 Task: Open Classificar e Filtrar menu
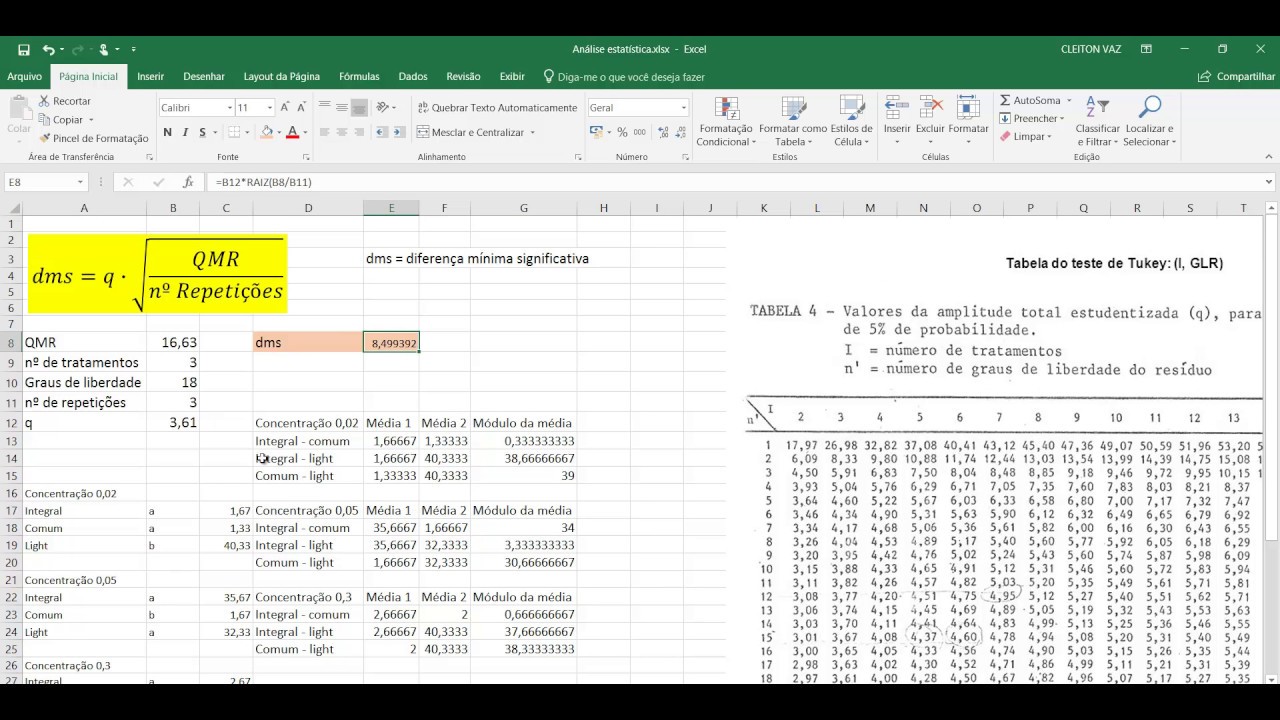click(x=1097, y=121)
